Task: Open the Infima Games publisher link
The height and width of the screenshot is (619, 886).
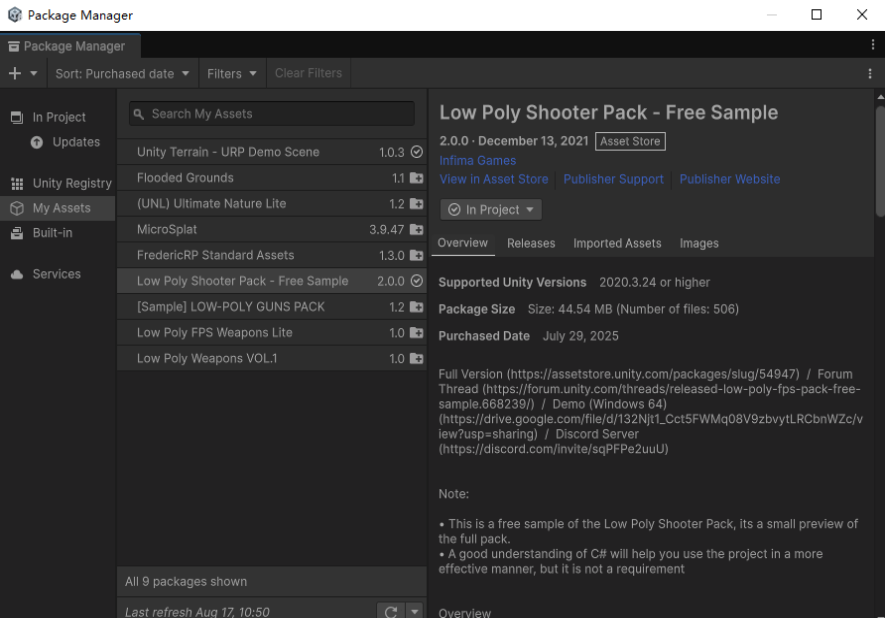Action: [477, 161]
